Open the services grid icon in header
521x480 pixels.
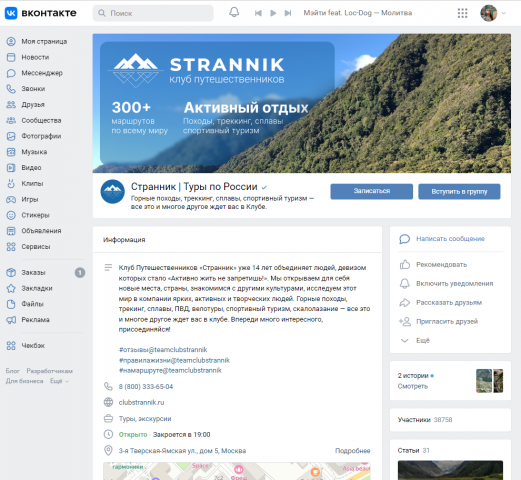pos(462,13)
